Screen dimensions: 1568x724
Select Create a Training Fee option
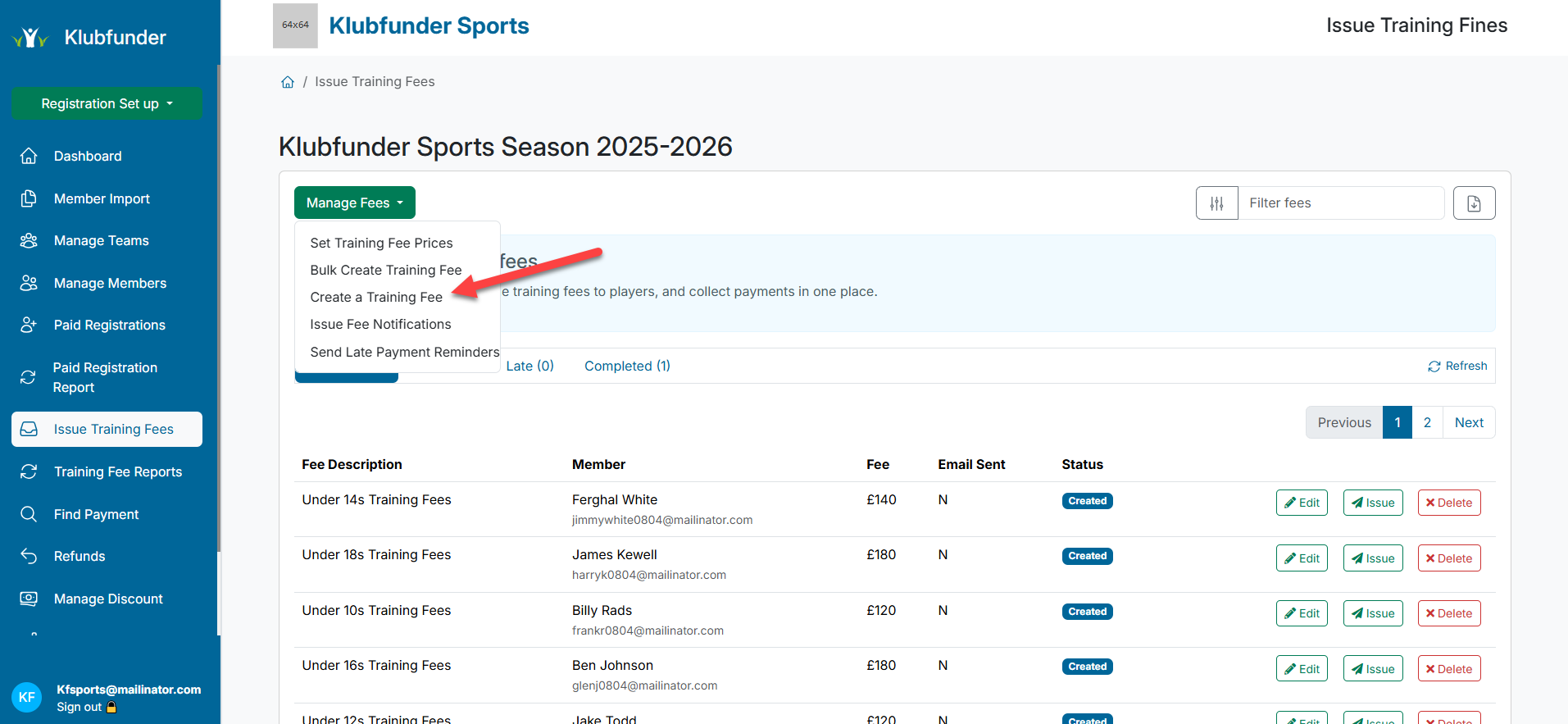pyautogui.click(x=376, y=297)
